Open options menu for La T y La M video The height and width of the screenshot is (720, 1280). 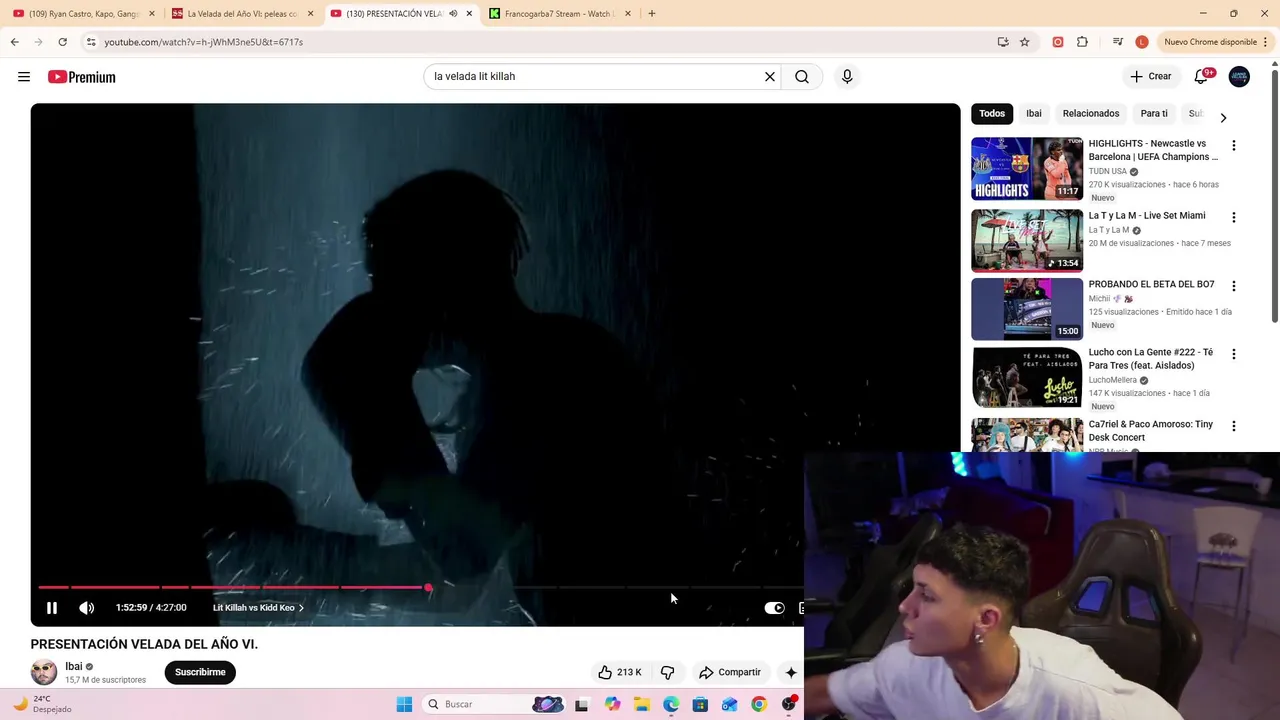[x=1234, y=217]
